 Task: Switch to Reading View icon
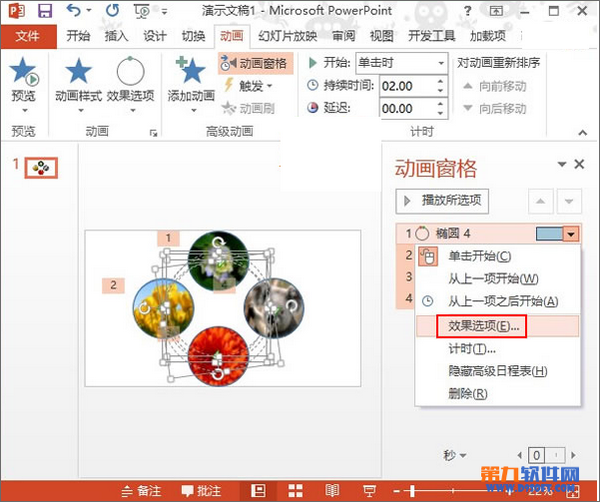332,491
